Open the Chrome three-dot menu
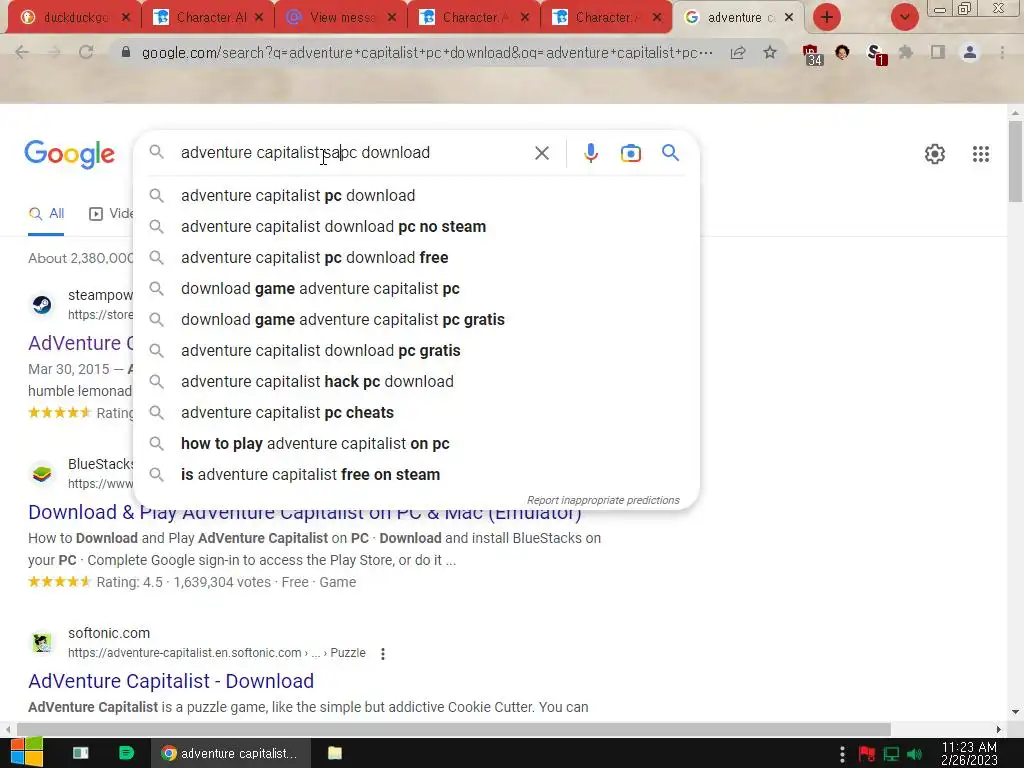Image resolution: width=1024 pixels, height=768 pixels. click(1002, 52)
